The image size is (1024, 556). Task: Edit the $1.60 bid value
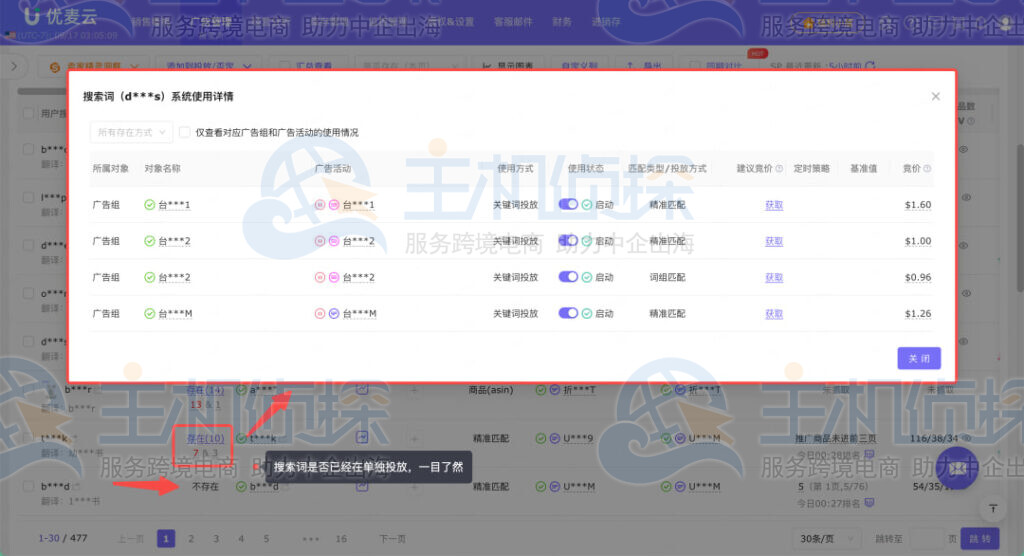click(x=918, y=205)
